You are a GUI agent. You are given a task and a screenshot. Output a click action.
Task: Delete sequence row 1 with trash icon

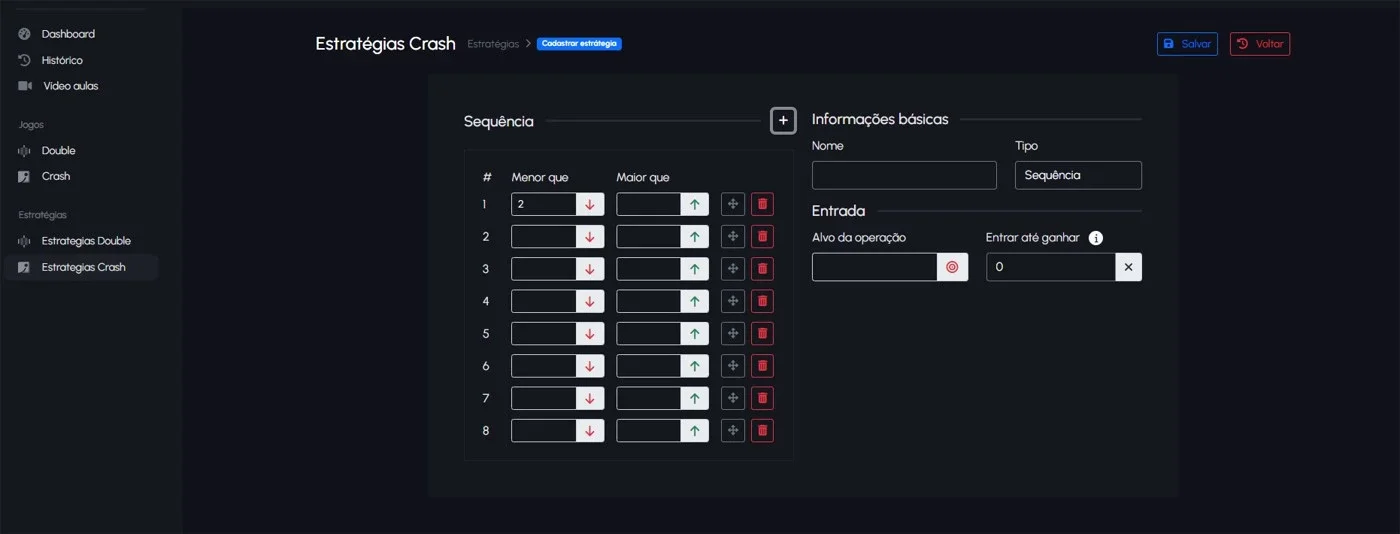763,204
